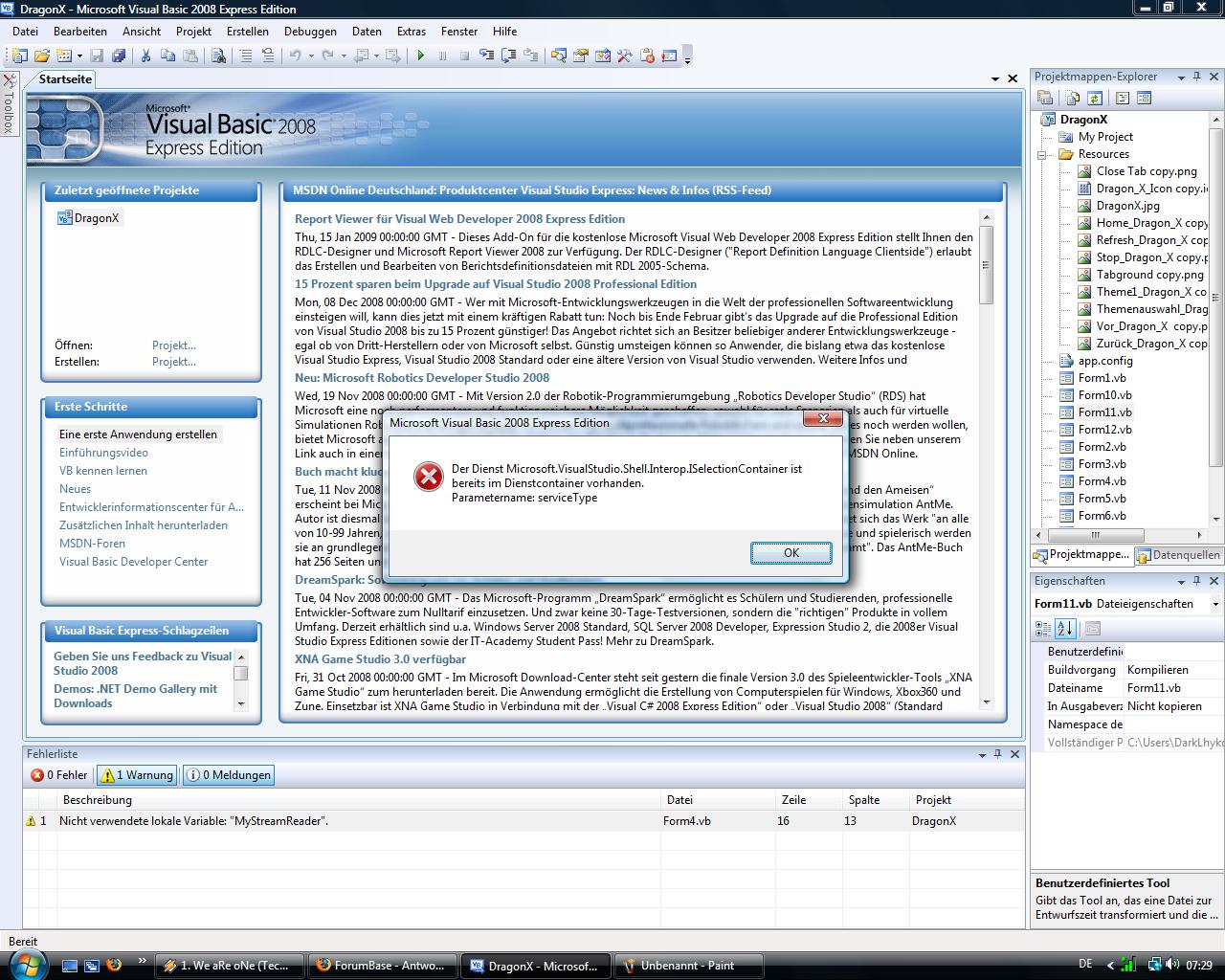Viewport: 1225px width, 980px height.
Task: Open Properties window from the toolbar
Action: (580, 56)
